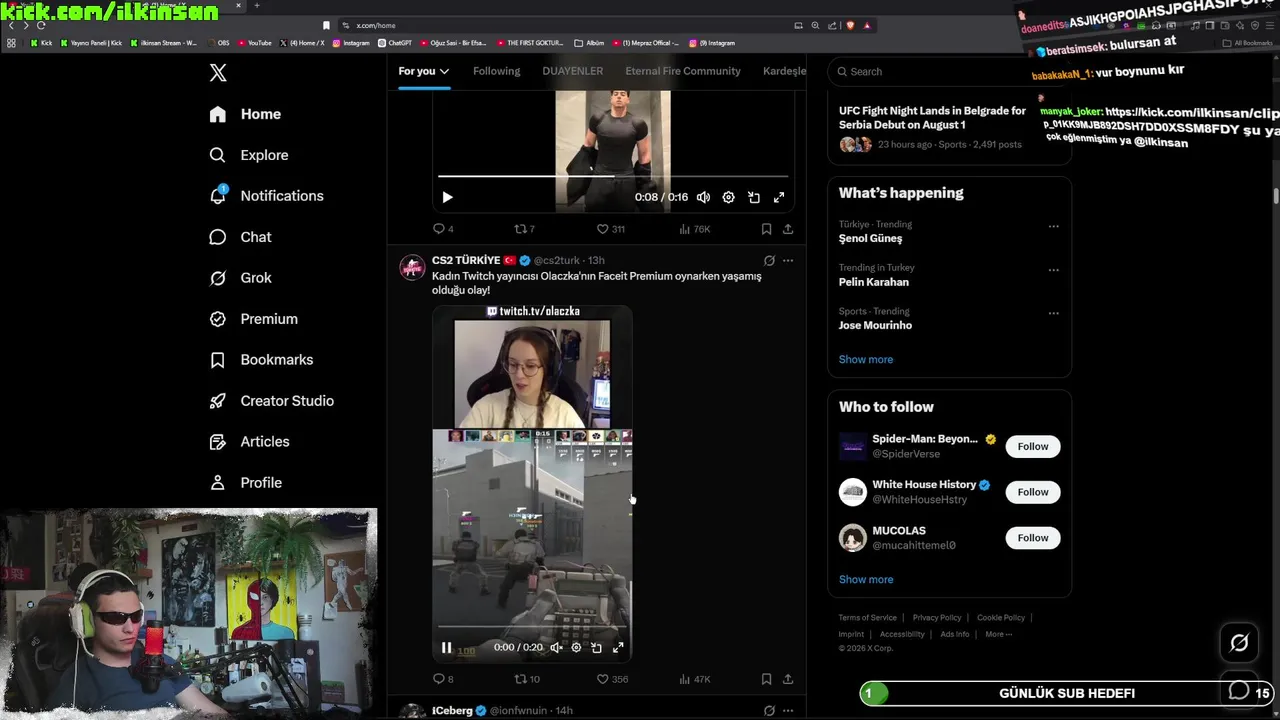Image resolution: width=1280 pixels, height=720 pixels.
Task: Bookmark the CS2 TÜRKİYE post
Action: pyautogui.click(x=766, y=679)
